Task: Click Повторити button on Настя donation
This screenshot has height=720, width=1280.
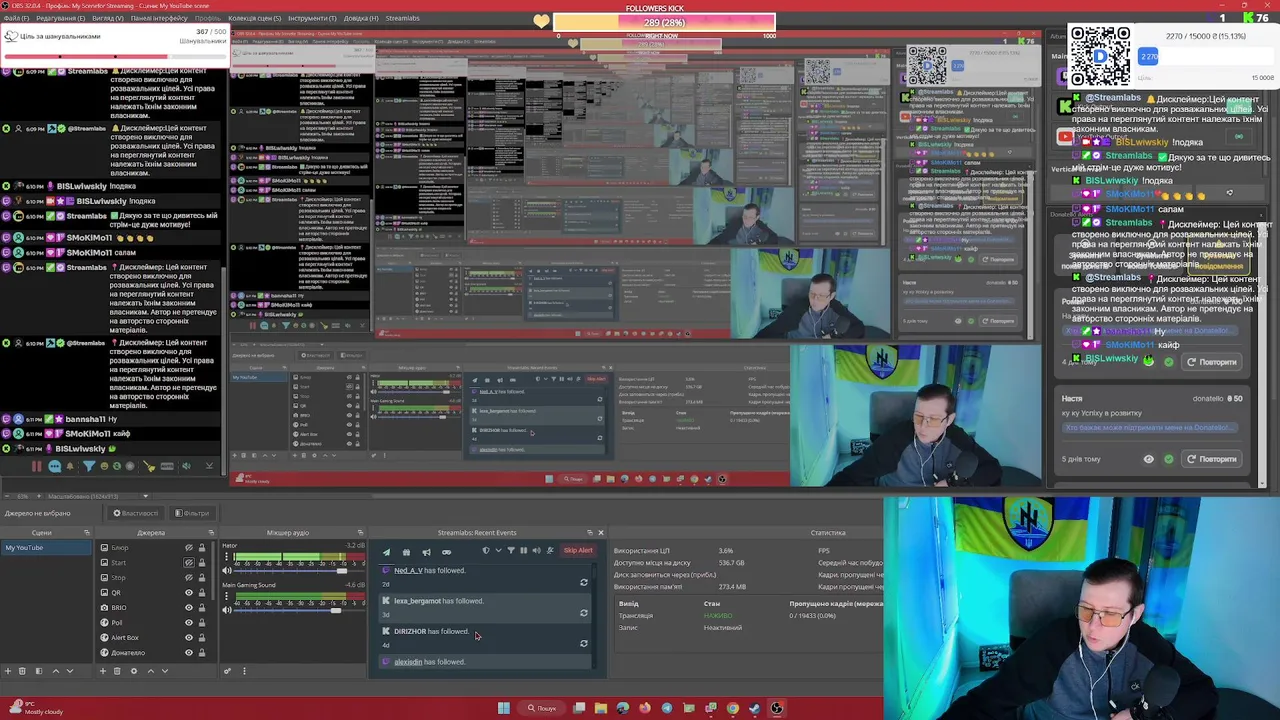Action: pos(1211,459)
